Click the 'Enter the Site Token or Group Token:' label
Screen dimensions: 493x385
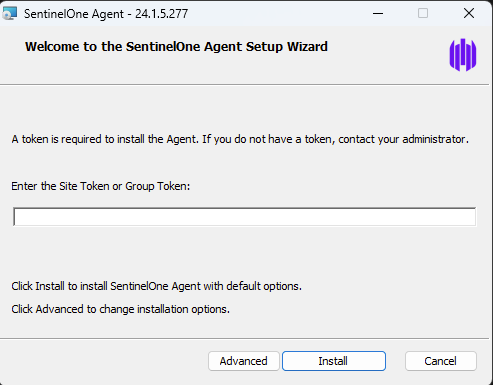(101, 186)
